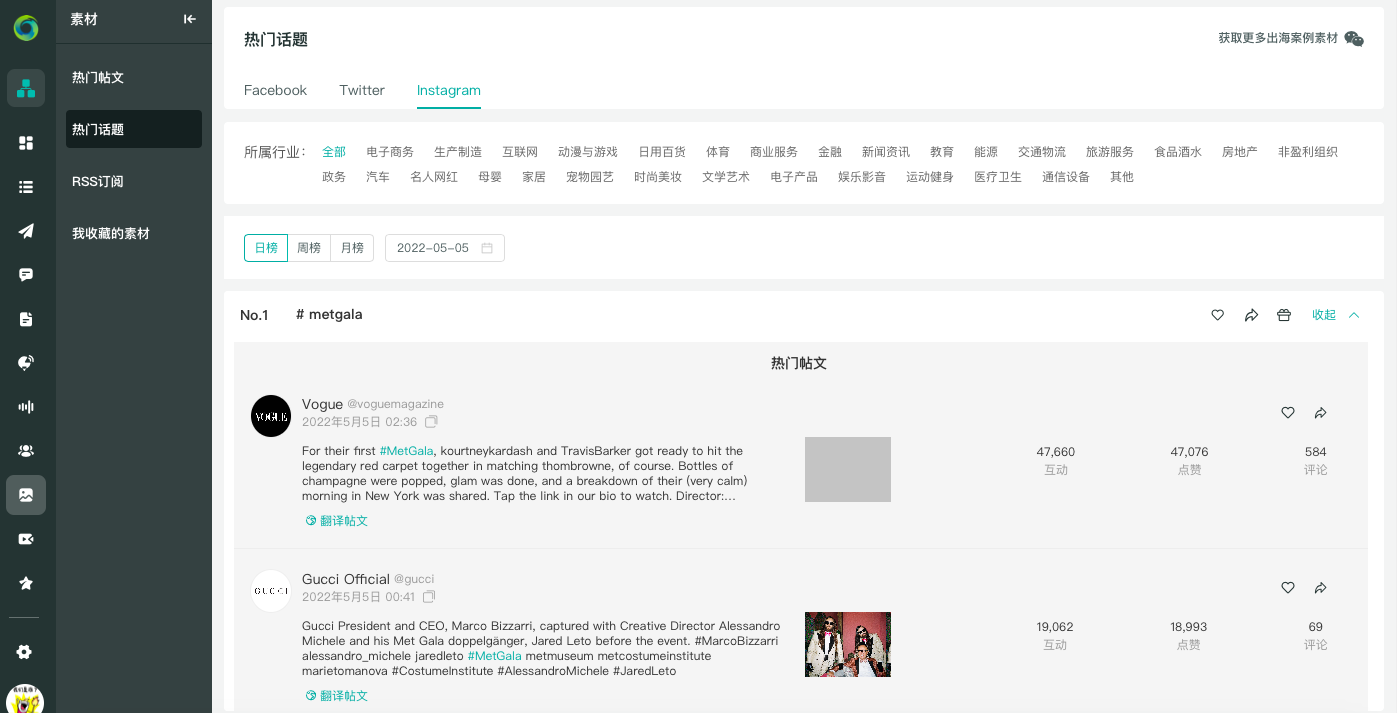Translate the Gucci post via 翻译帖文
Image resolution: width=1400 pixels, height=713 pixels.
337,696
